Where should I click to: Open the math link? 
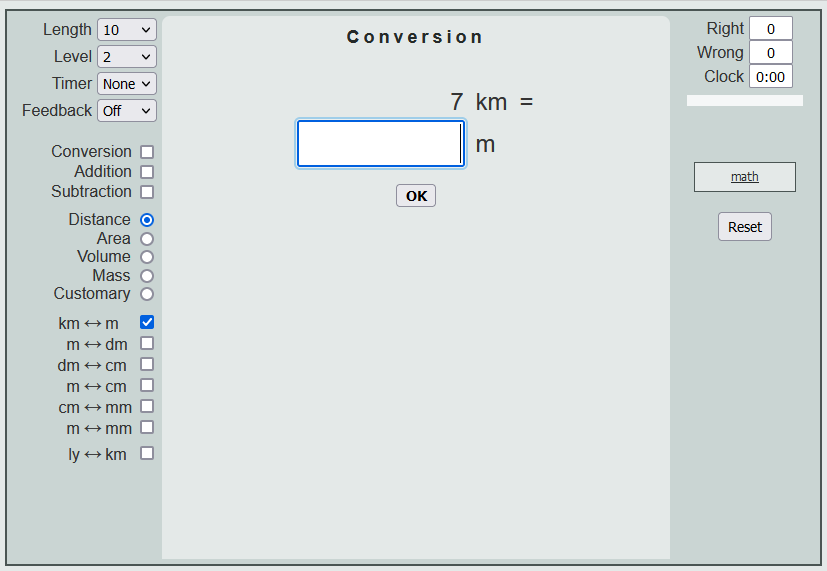pyautogui.click(x=745, y=177)
